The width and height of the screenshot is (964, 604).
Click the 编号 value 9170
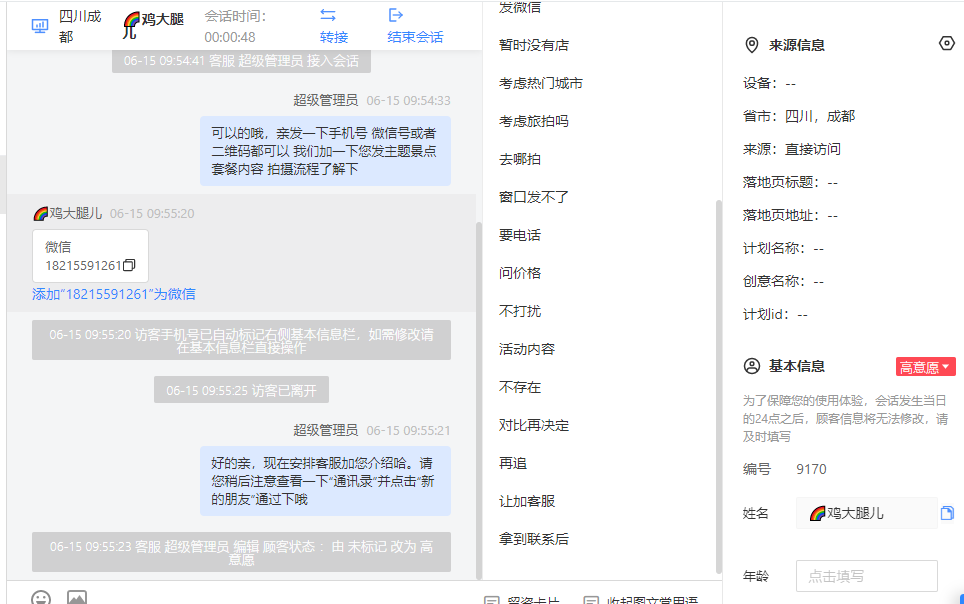[x=811, y=469]
